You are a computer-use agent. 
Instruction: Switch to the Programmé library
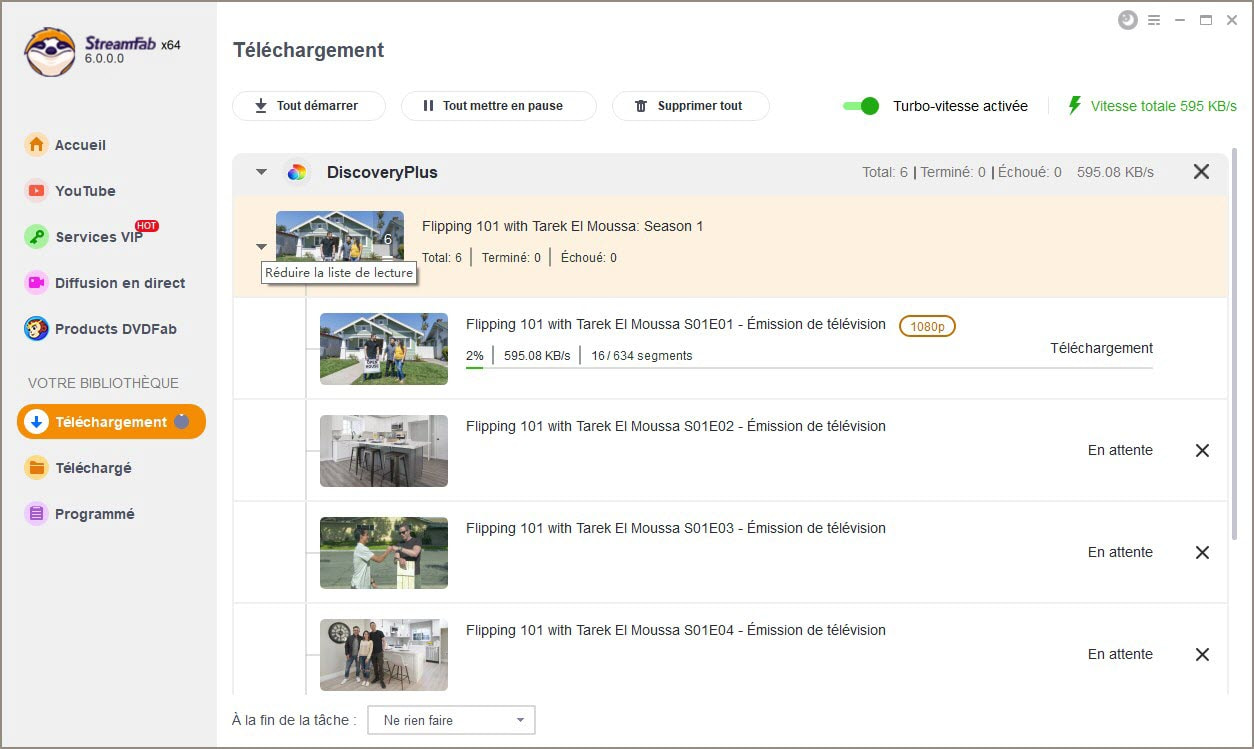[95, 514]
